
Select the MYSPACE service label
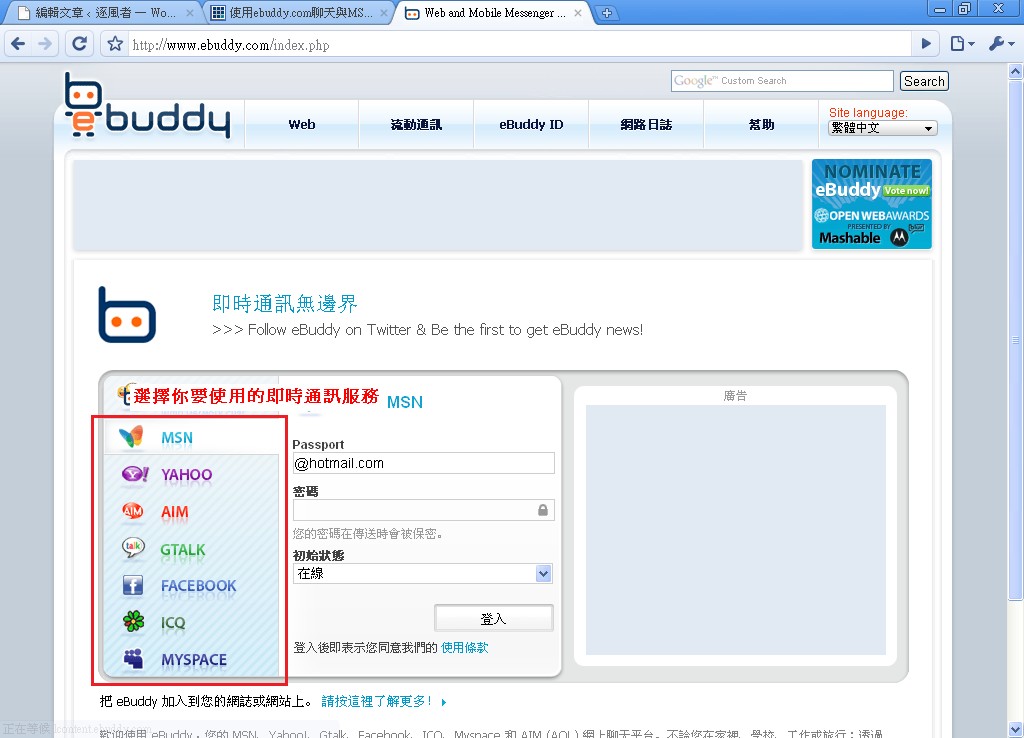(x=194, y=660)
